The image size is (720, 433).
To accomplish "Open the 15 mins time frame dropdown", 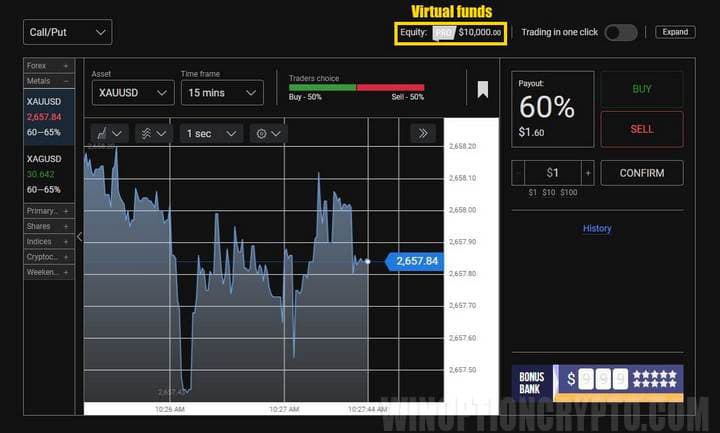I will pyautogui.click(x=221, y=93).
